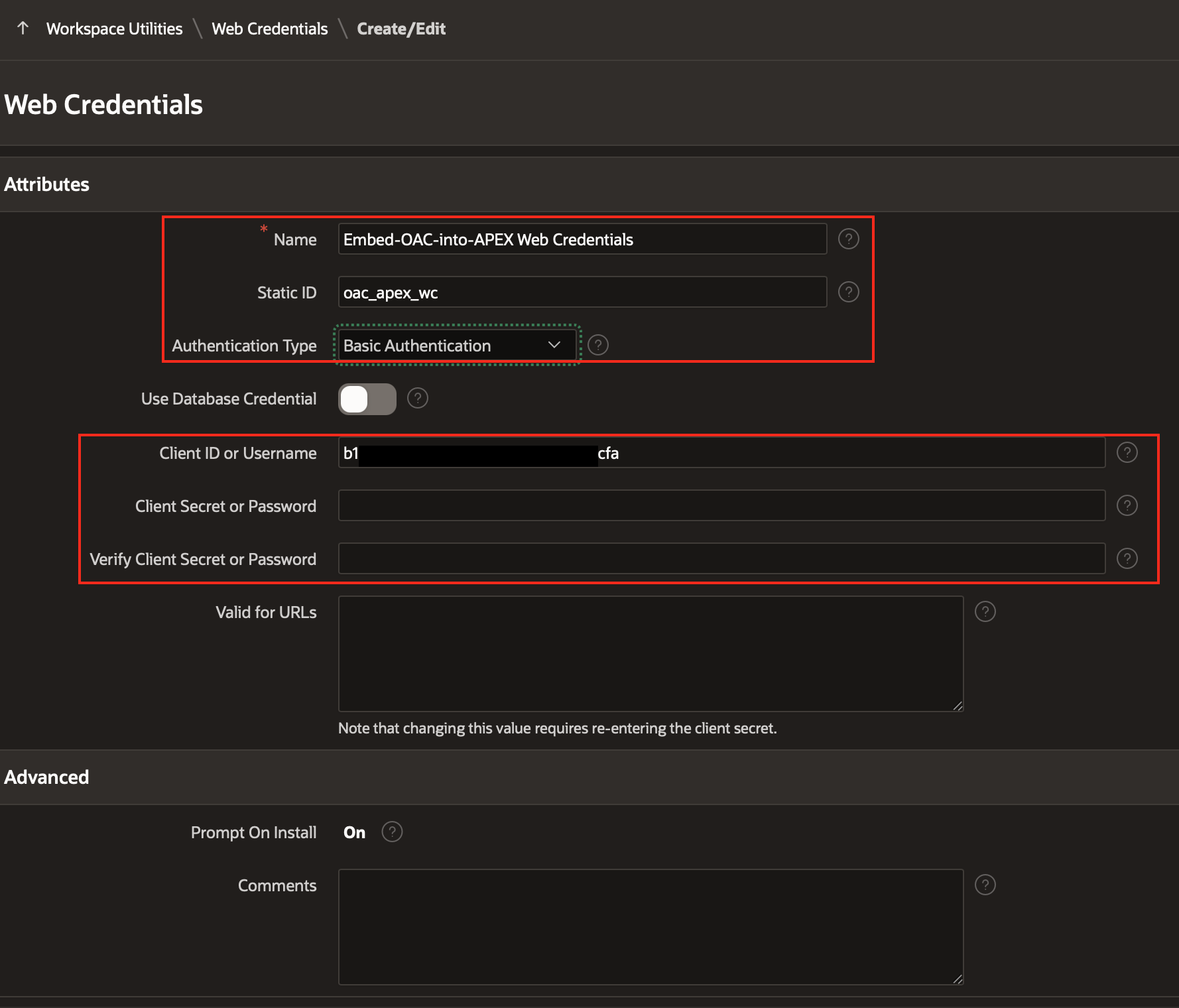Viewport: 1179px width, 1008px height.
Task: Click the Valid for URLs text area
Action: click(x=651, y=654)
